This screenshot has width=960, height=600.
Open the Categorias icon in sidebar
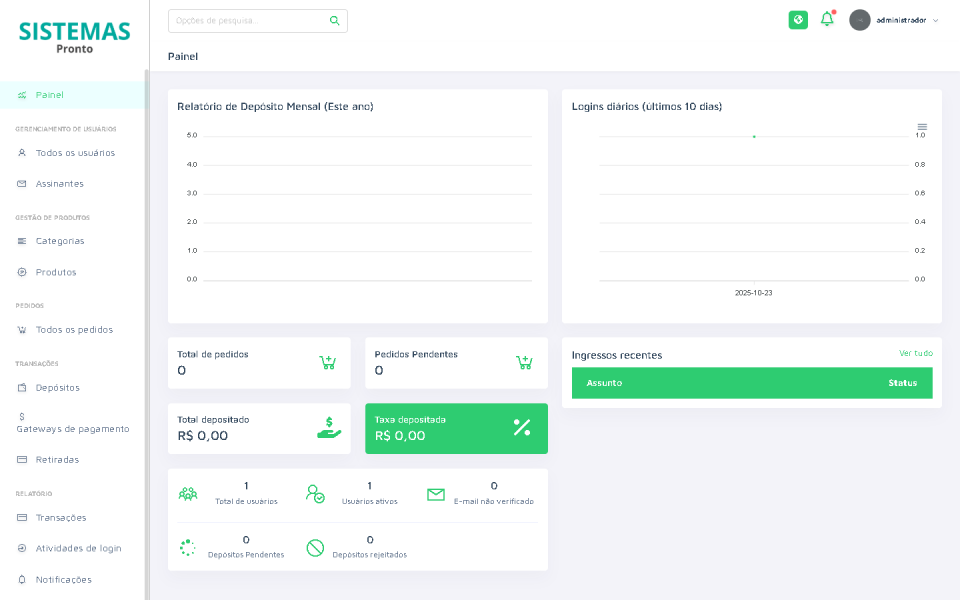(x=20, y=240)
